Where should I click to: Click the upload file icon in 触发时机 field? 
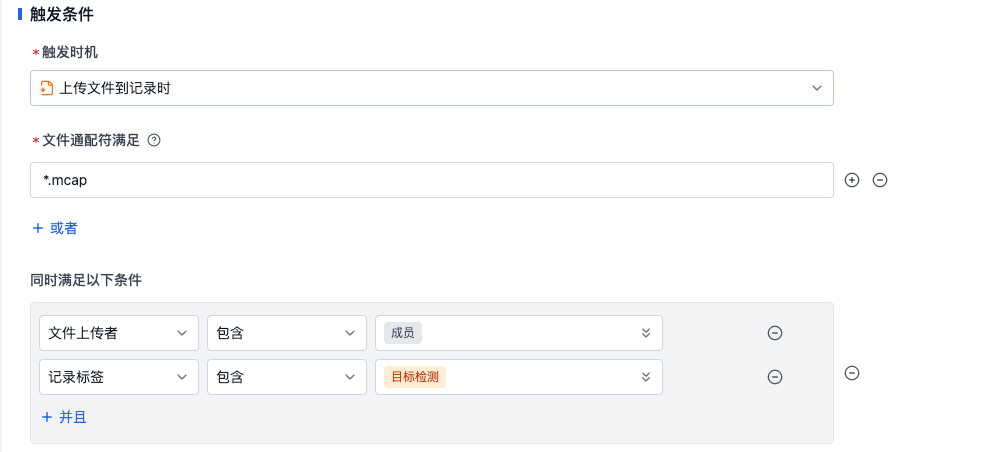coord(47,88)
